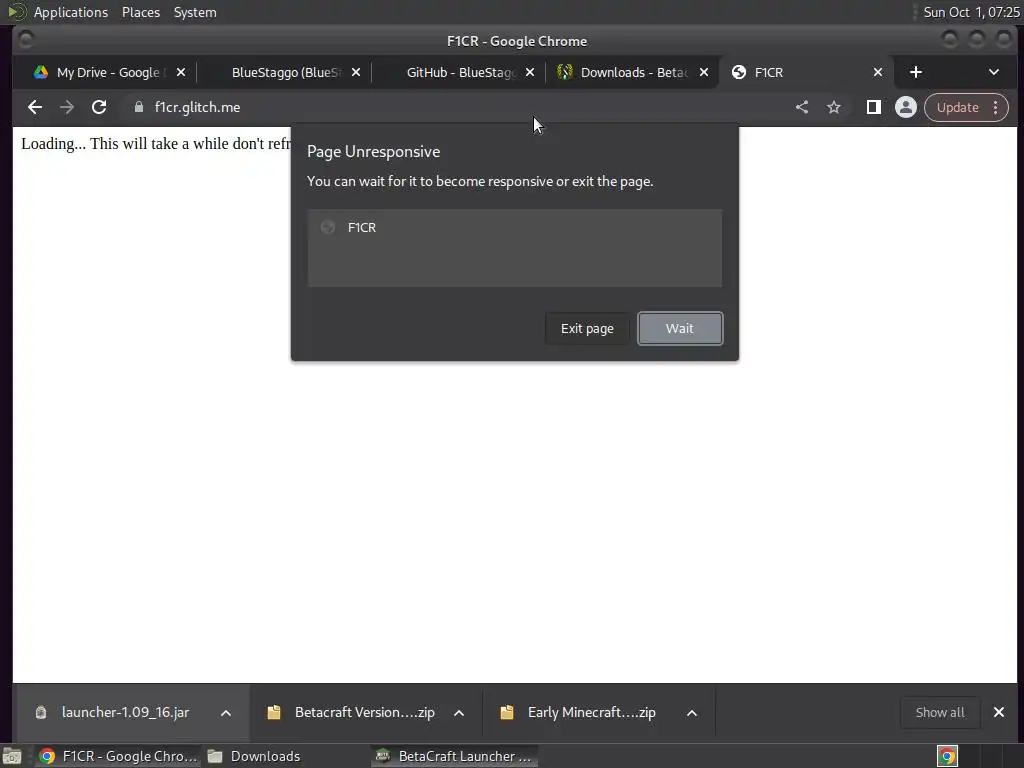This screenshot has height=768, width=1024.
Task: Close the Downloads - Betacraft tab
Action: point(704,72)
